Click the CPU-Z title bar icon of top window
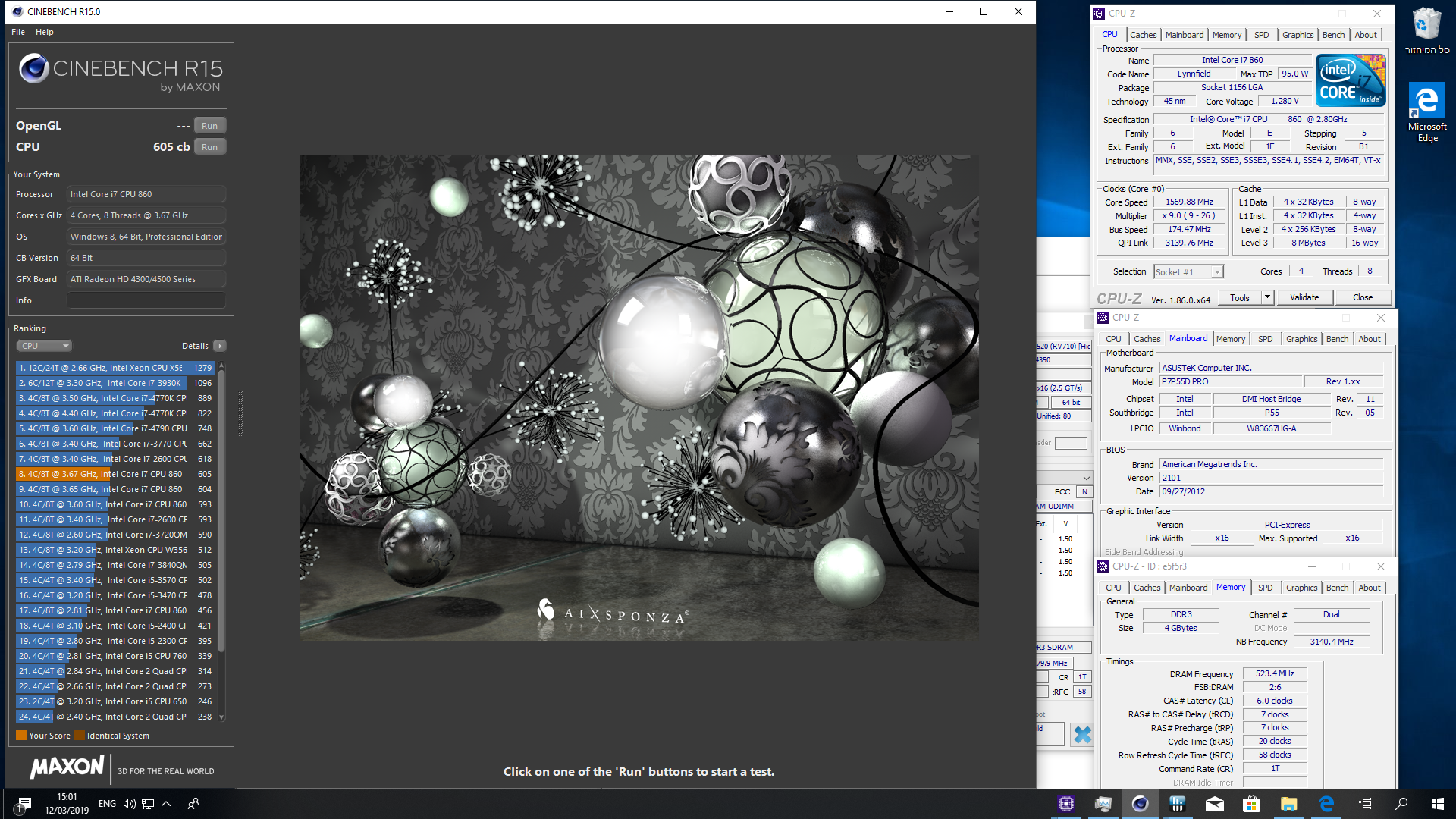Screen dimensions: 1456x819 [x=1099, y=14]
